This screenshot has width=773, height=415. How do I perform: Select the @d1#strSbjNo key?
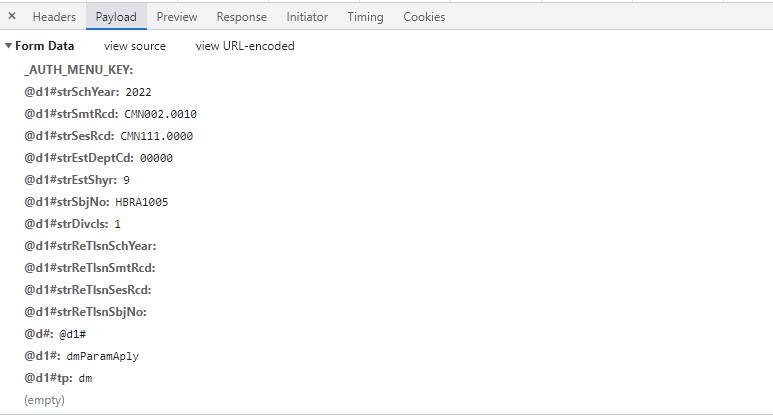point(67,202)
